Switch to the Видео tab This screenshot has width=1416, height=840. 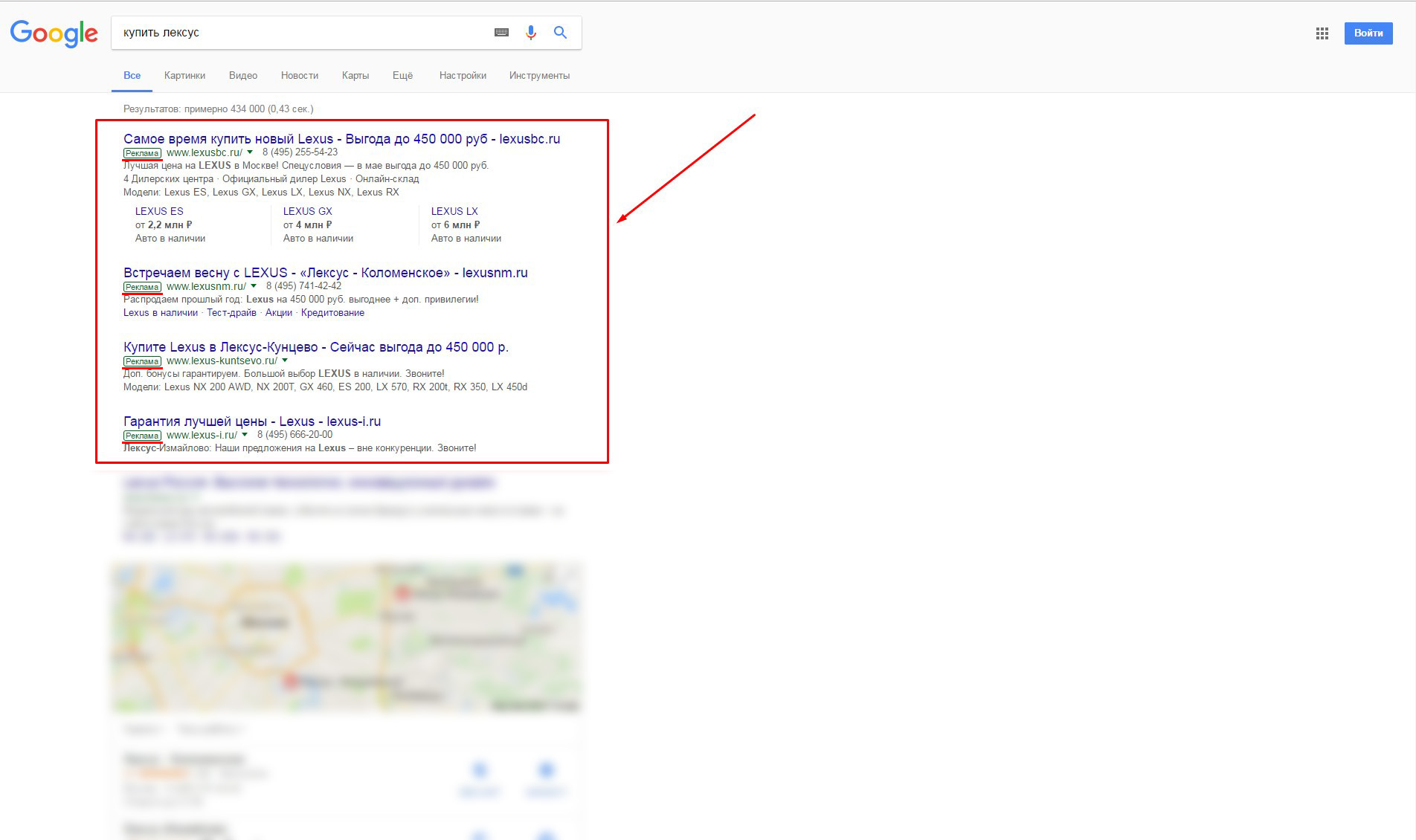click(243, 75)
